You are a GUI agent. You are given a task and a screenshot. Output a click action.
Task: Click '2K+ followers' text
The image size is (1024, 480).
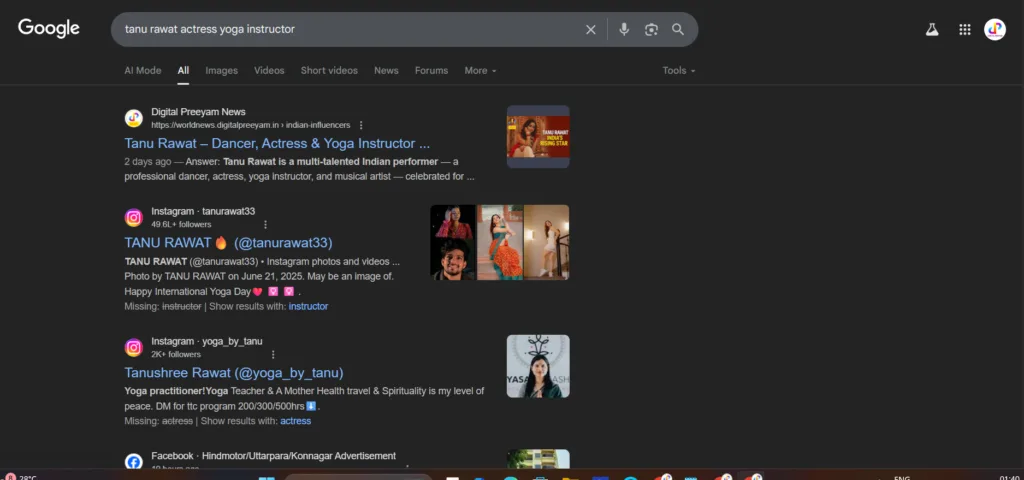pyautogui.click(x=176, y=354)
